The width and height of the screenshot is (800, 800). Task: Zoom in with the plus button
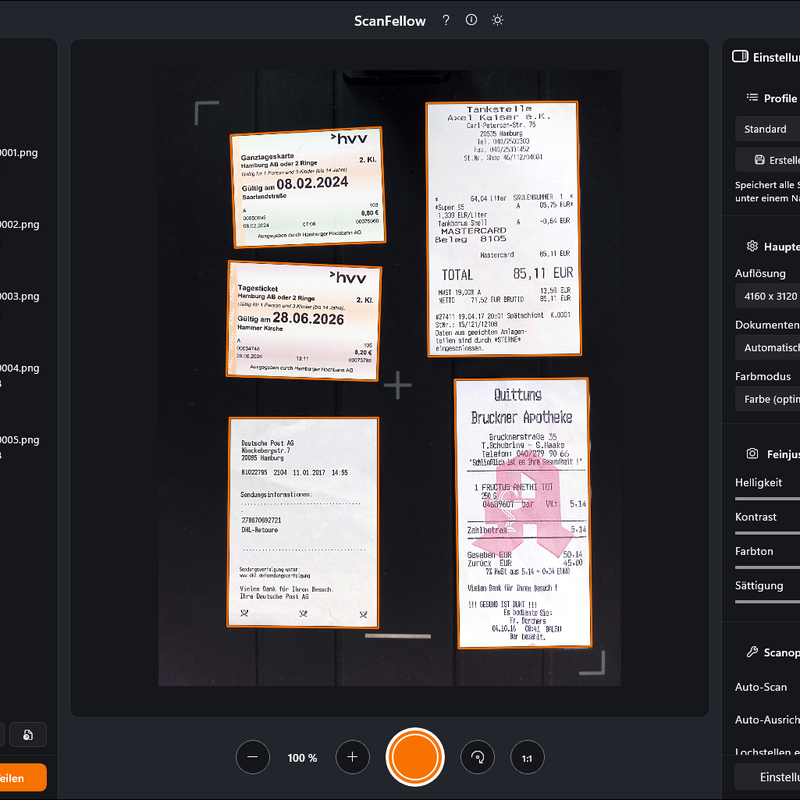(x=353, y=757)
